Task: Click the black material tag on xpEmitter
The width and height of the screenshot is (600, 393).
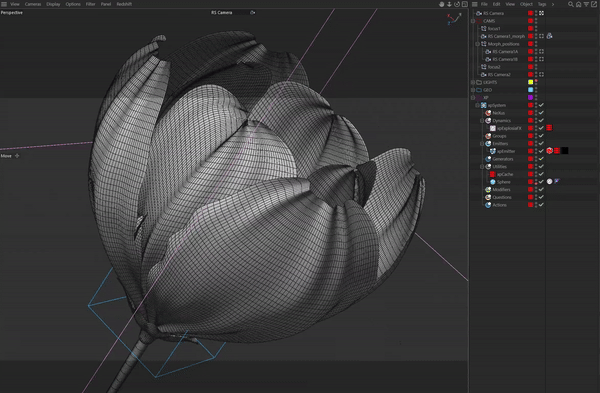Action: tap(565, 151)
